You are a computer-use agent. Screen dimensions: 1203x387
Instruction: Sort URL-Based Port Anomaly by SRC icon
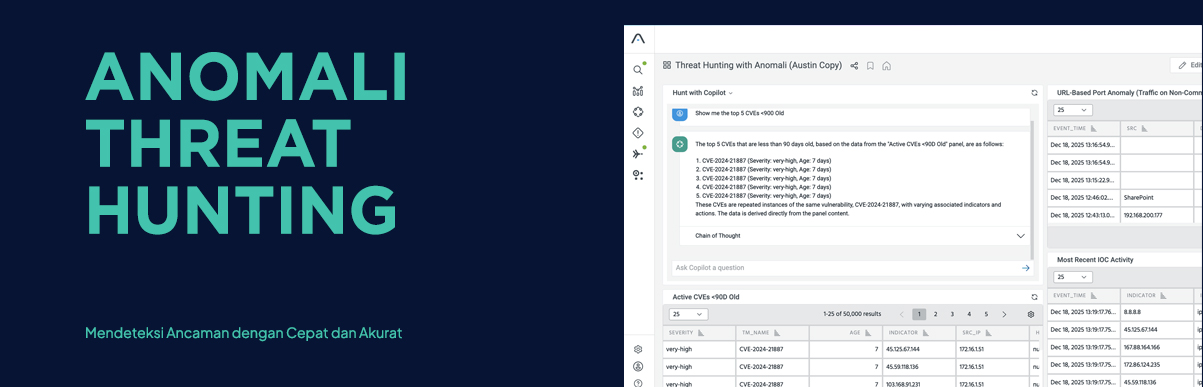[x=1145, y=129]
